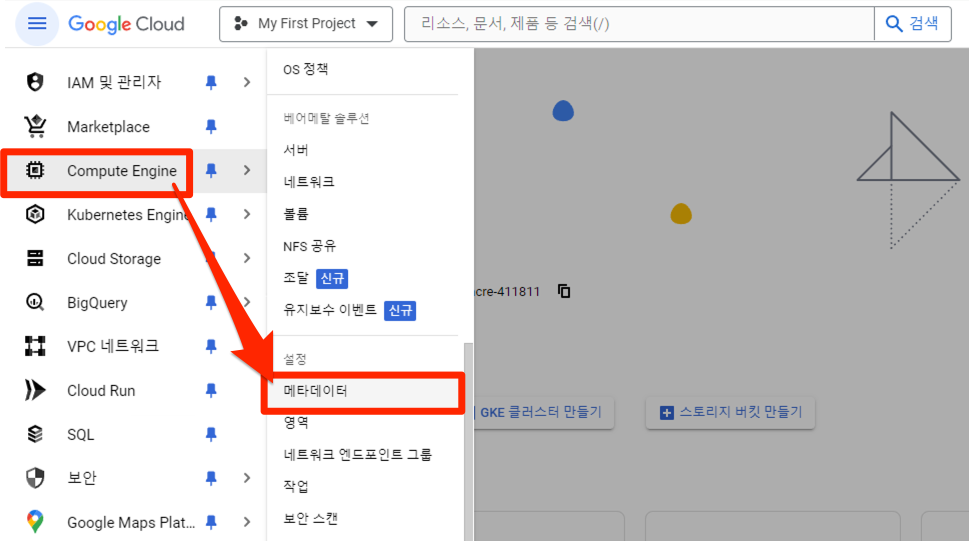The width and height of the screenshot is (969, 541).
Task: Click the Google Cloud logo
Action: [126, 24]
